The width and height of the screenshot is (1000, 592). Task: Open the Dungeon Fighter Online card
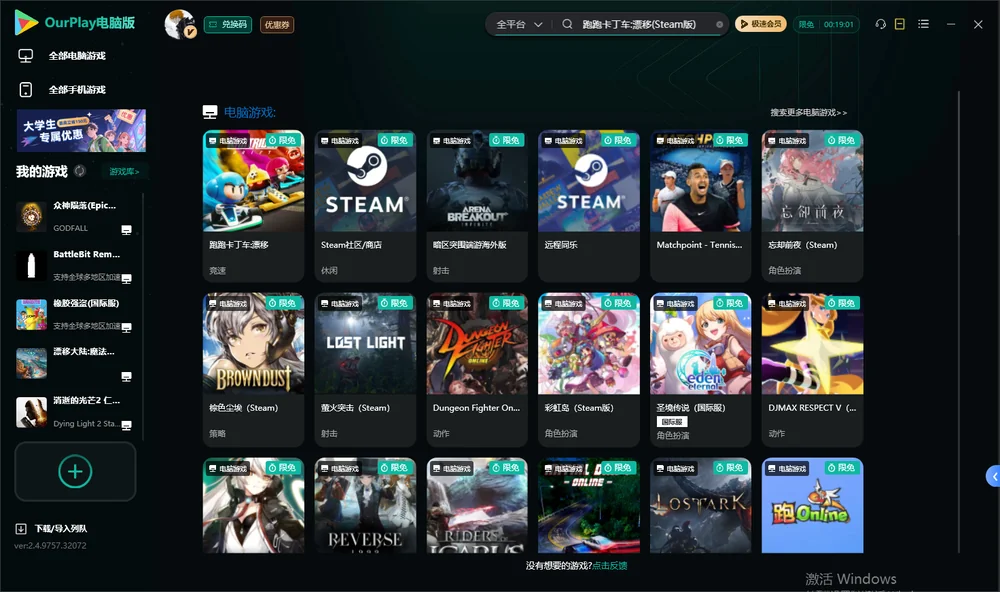(477, 369)
